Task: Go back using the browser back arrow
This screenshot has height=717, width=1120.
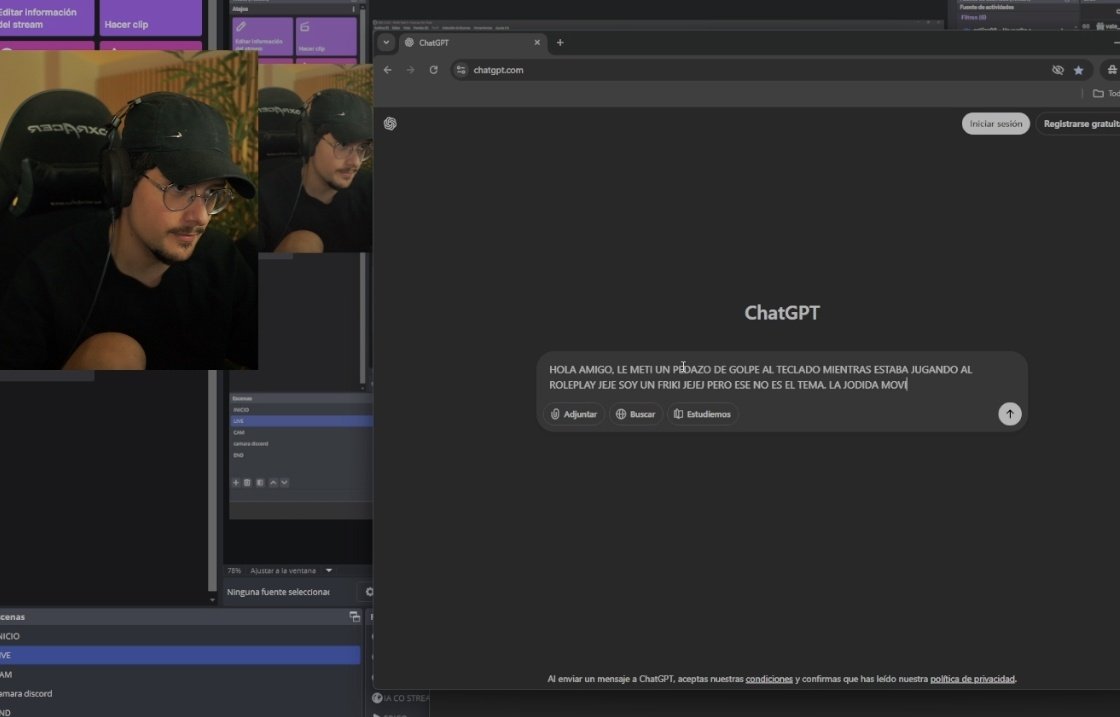Action: [x=387, y=70]
